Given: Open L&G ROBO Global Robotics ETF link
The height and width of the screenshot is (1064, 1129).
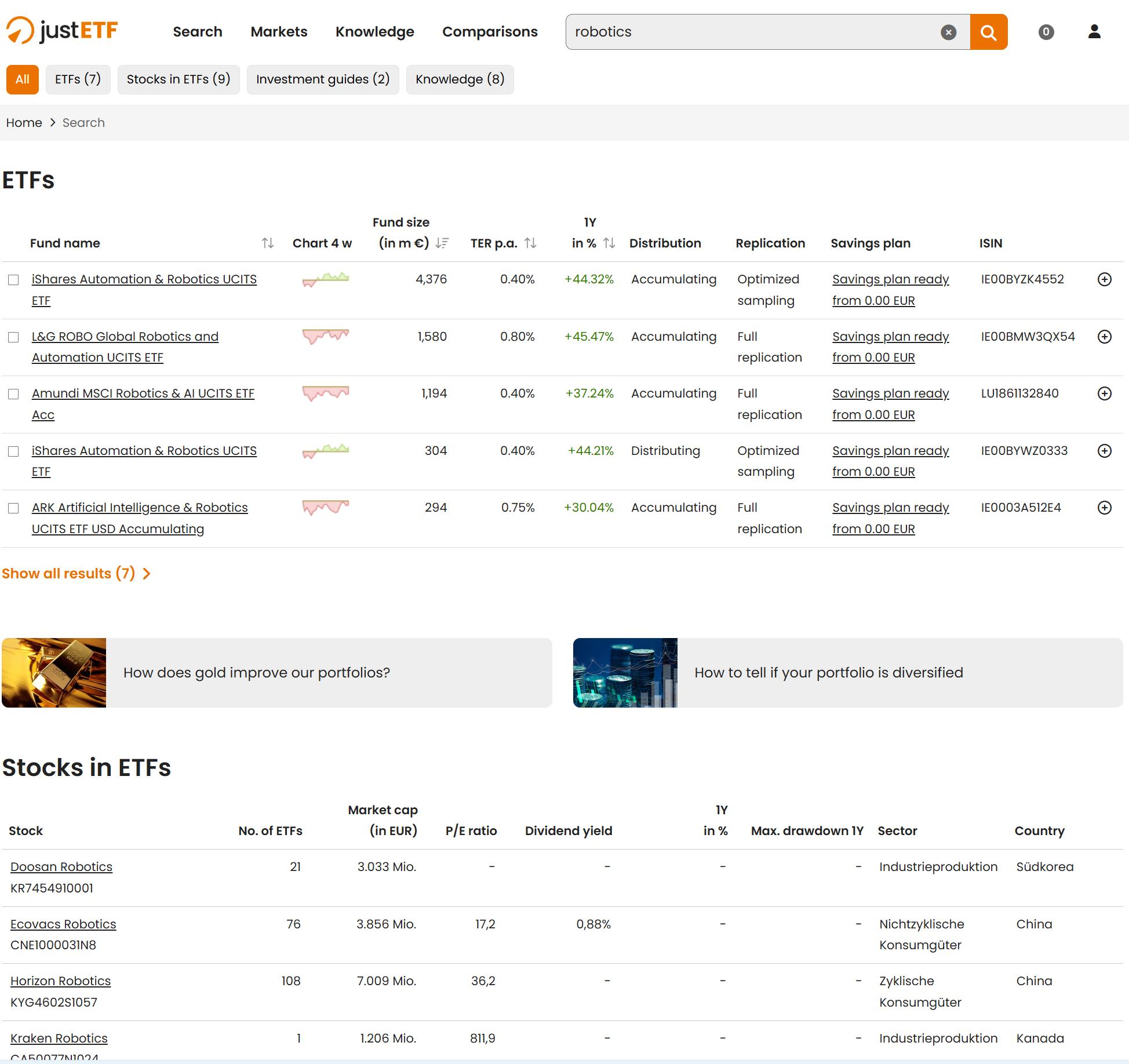Looking at the screenshot, I should (x=125, y=347).
